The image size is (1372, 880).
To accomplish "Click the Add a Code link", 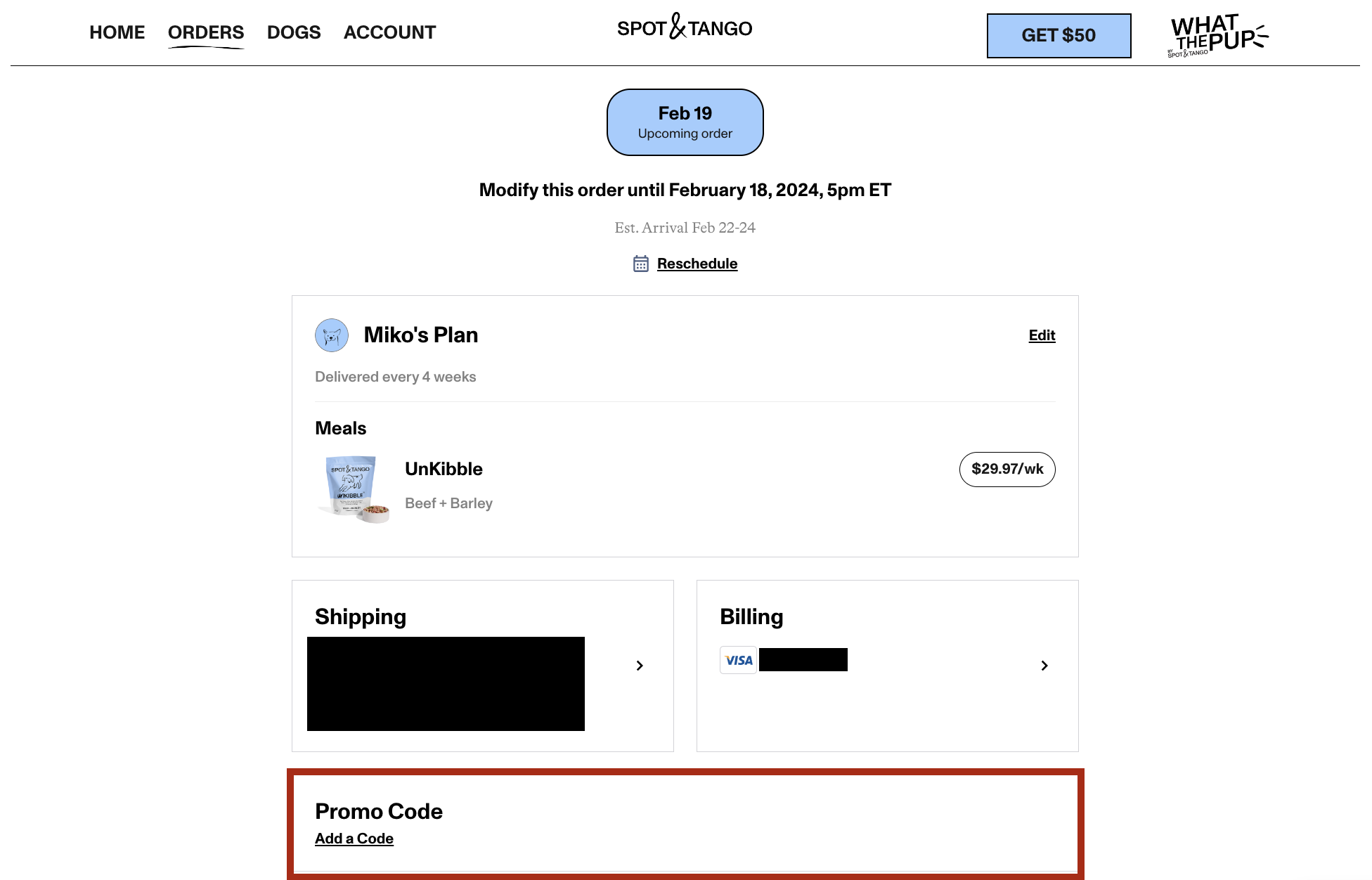I will tap(354, 839).
